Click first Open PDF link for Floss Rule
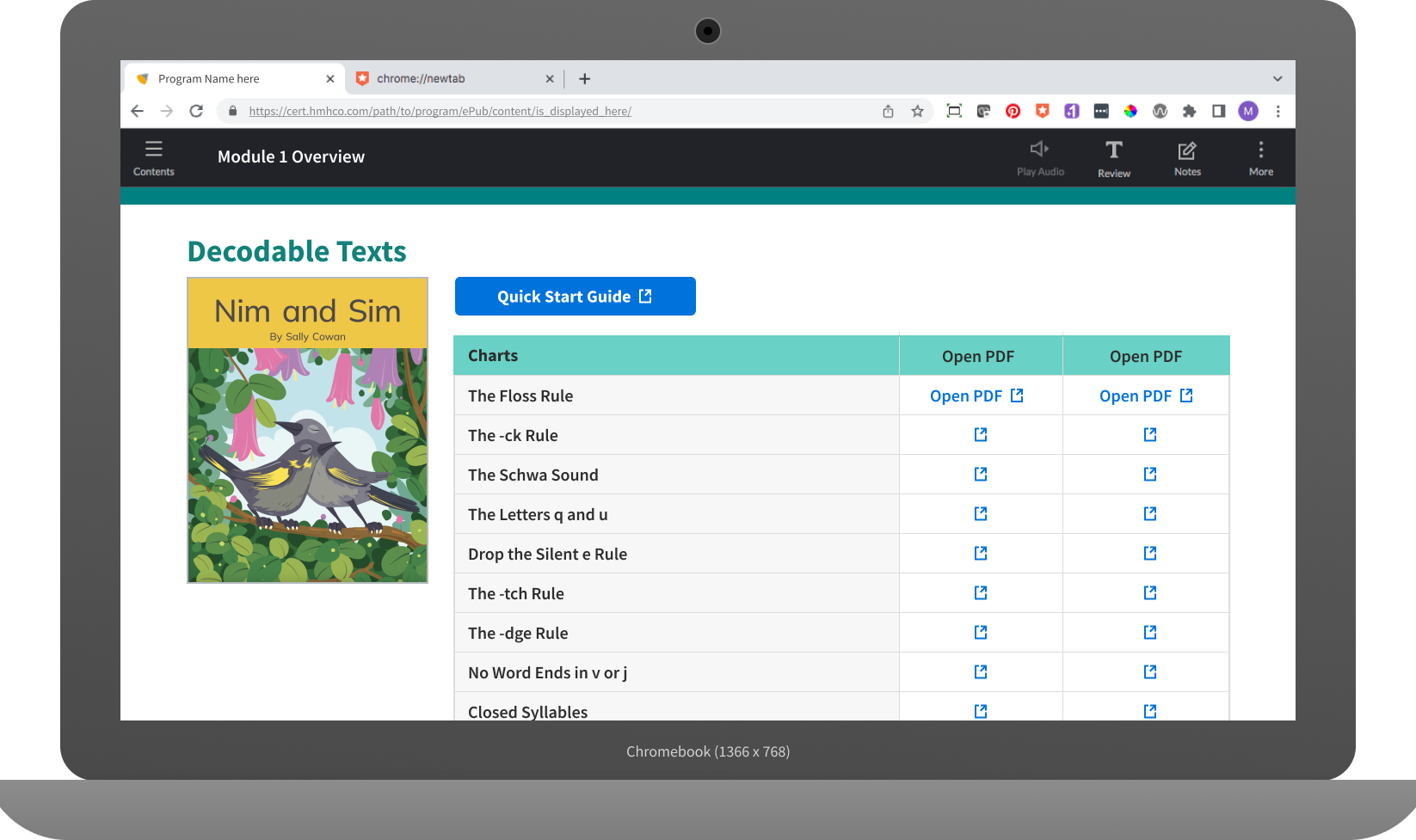1416x840 pixels. click(976, 395)
